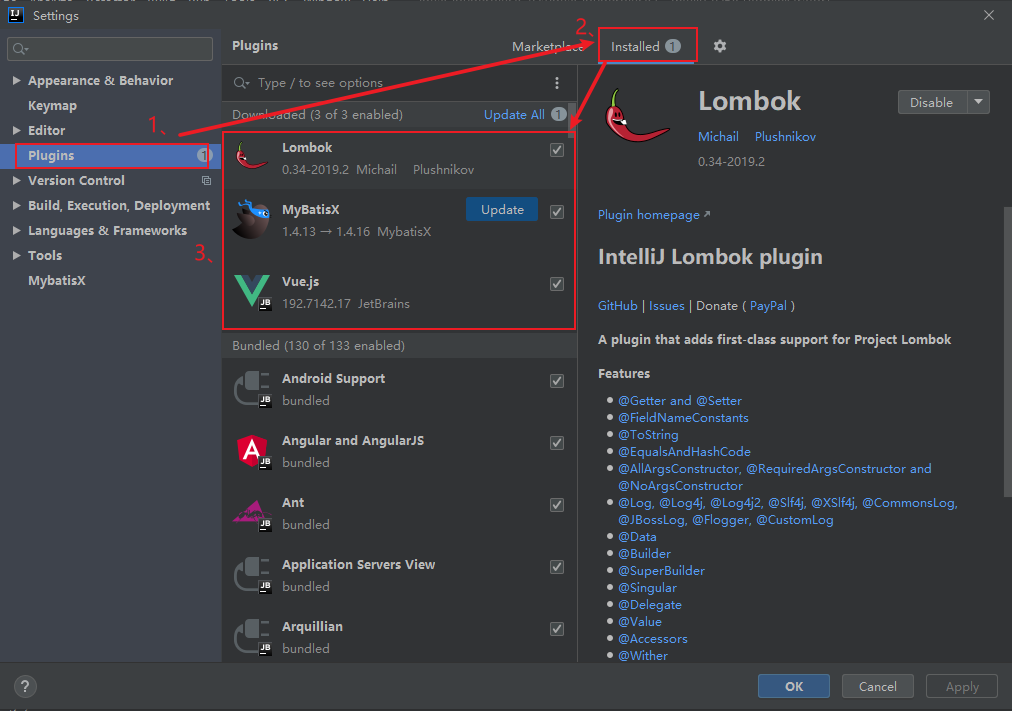Toggle the Ant plugin checkbox
Image resolution: width=1012 pixels, height=711 pixels.
tap(557, 505)
